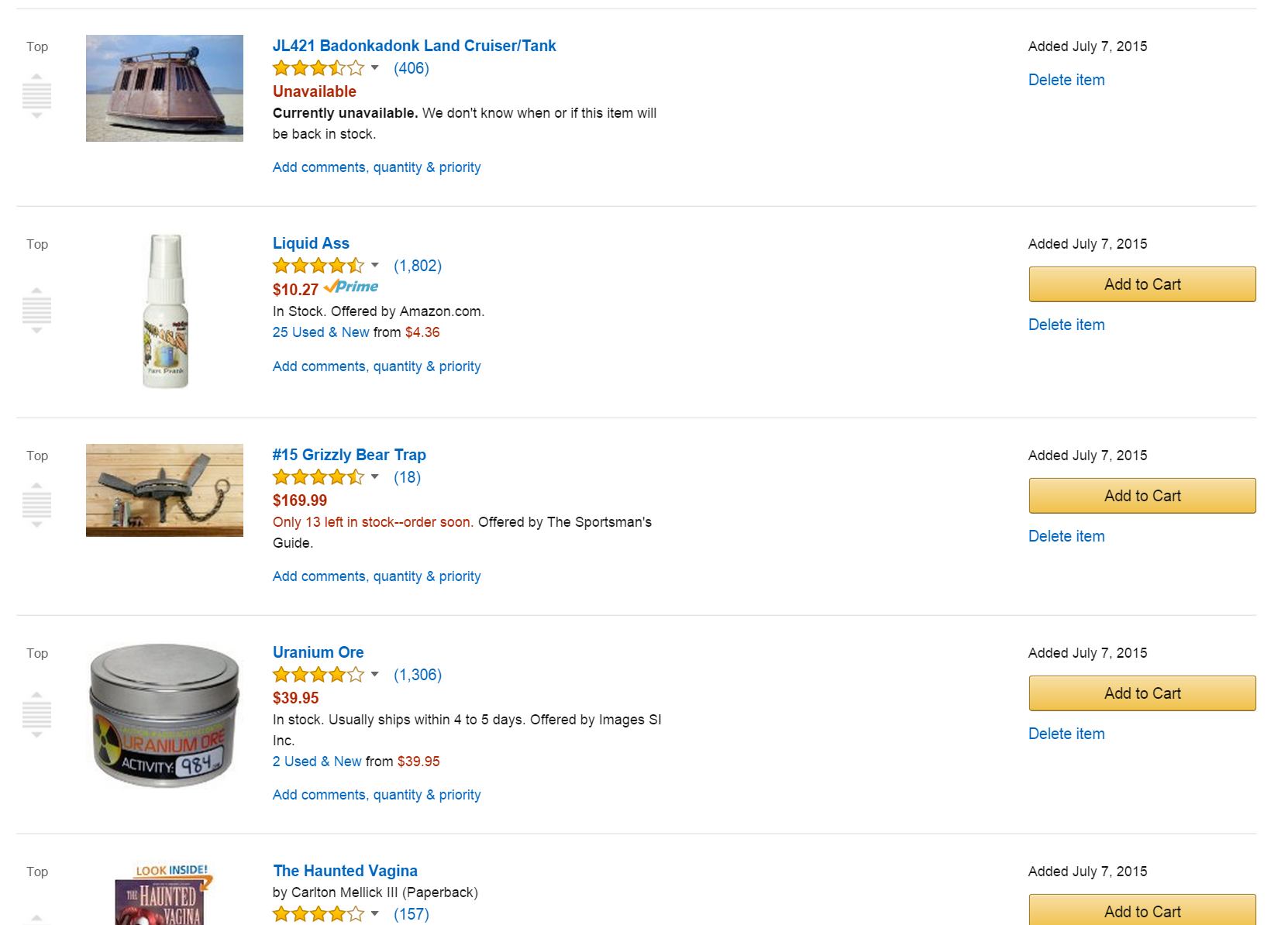Click the reorder handle beside Badonkadonk Land Cruiser

pos(36,96)
